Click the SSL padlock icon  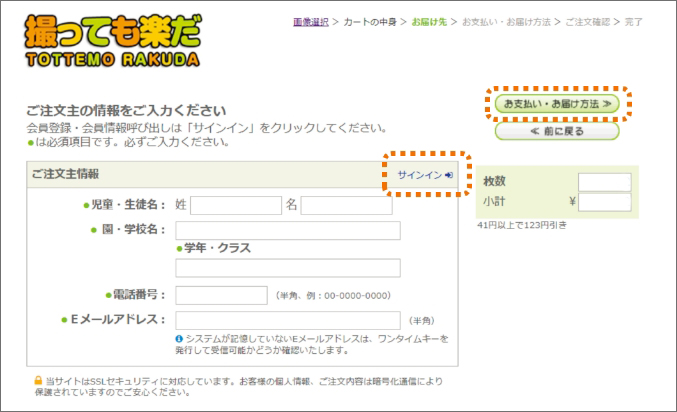click(38, 380)
